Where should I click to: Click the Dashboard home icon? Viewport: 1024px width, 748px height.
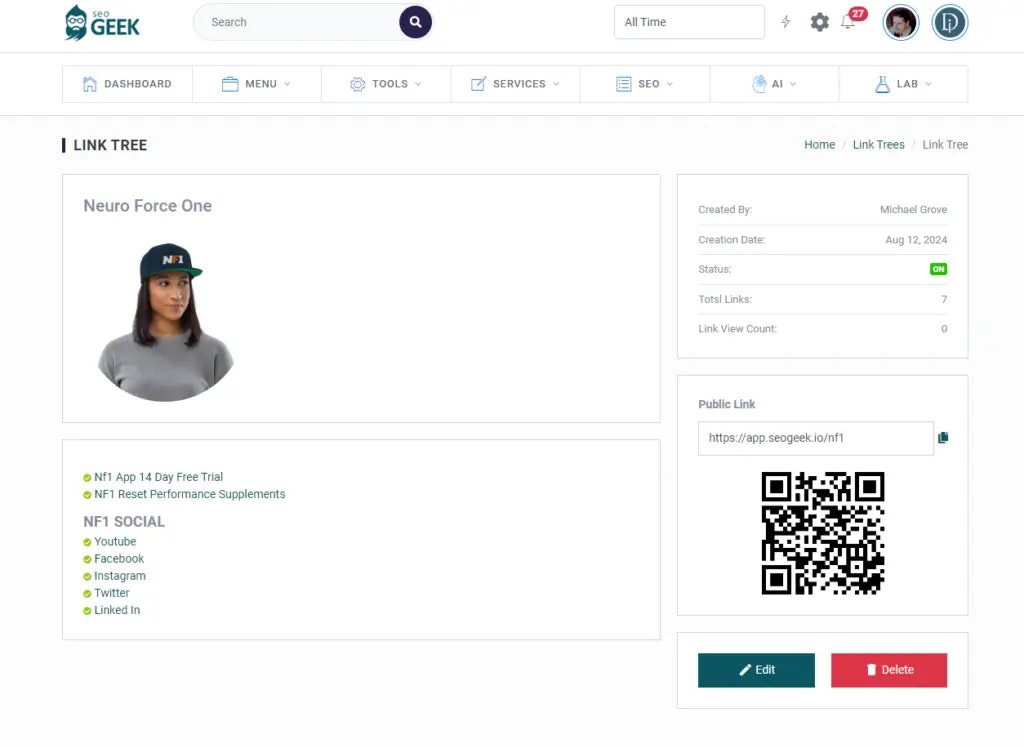coord(89,84)
